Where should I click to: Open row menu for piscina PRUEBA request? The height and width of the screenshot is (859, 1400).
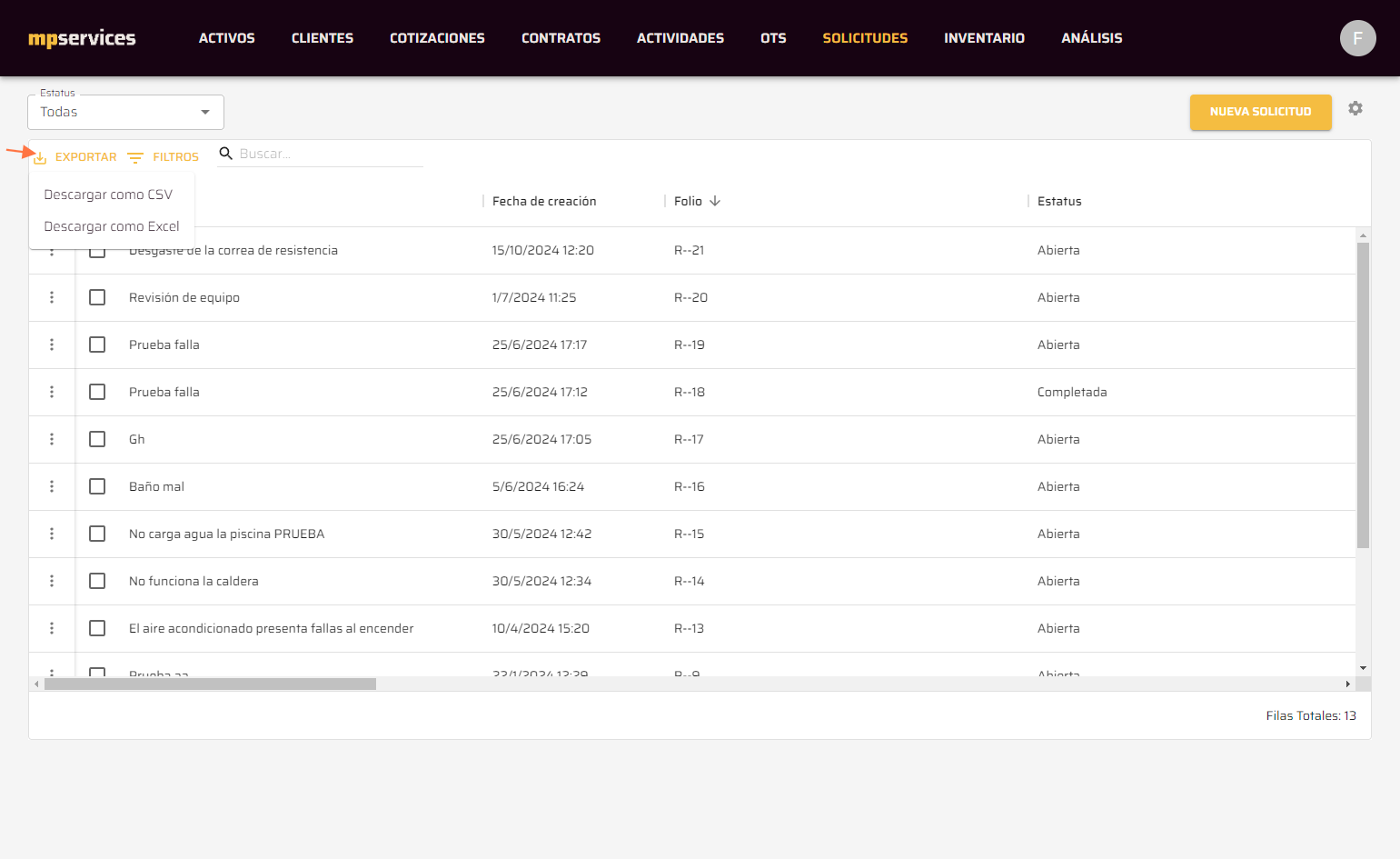(x=52, y=534)
